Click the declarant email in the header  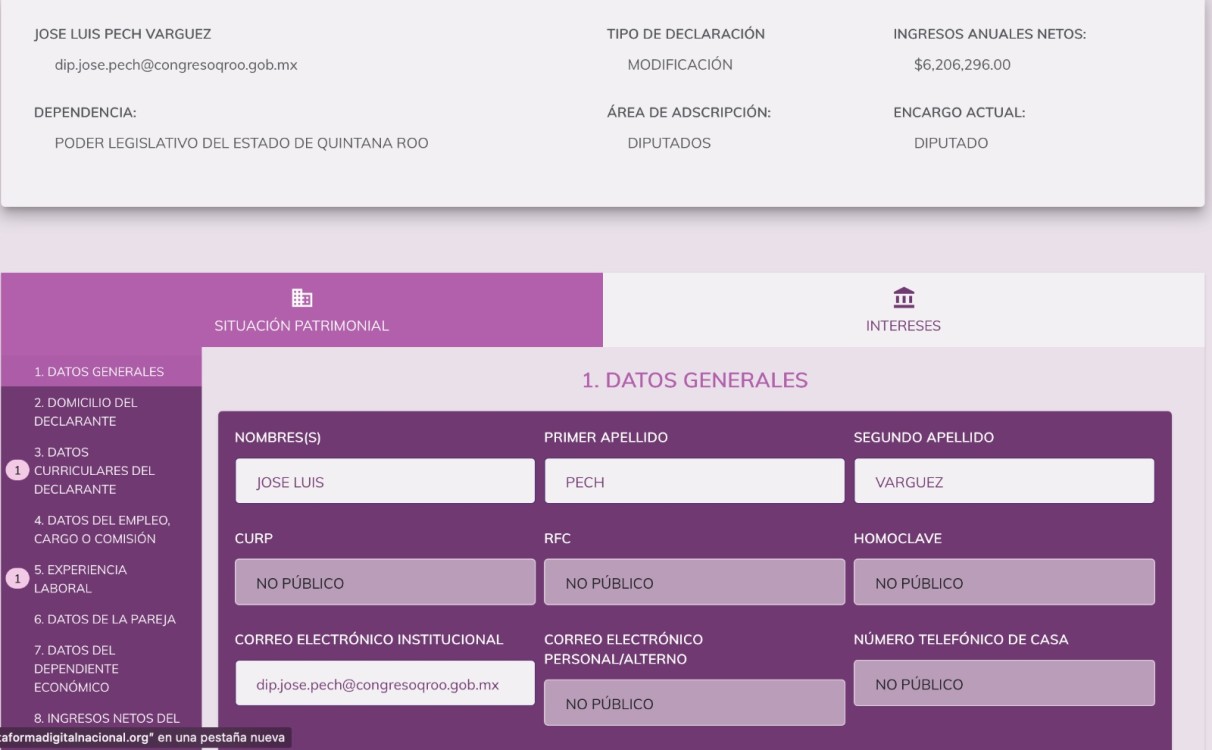176,65
